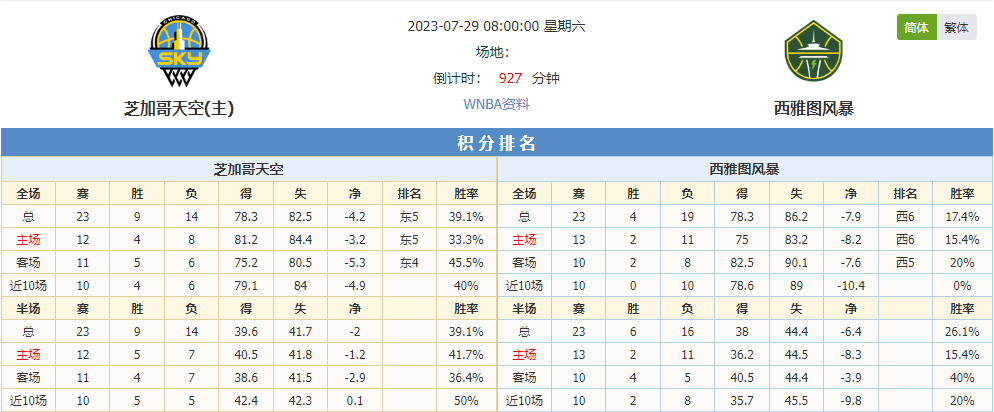Click Chicago's home points scored 81.2
Image resolution: width=994 pixels, height=412 pixels.
point(246,240)
